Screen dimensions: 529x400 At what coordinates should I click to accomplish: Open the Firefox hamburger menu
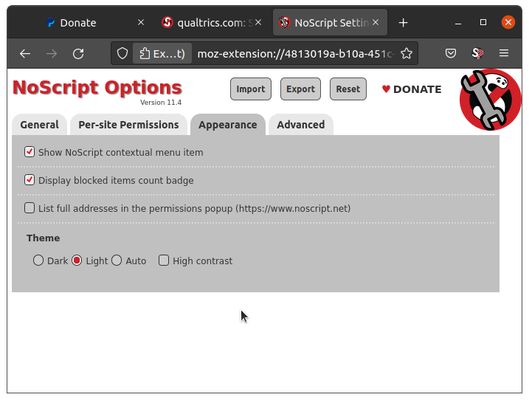504,53
